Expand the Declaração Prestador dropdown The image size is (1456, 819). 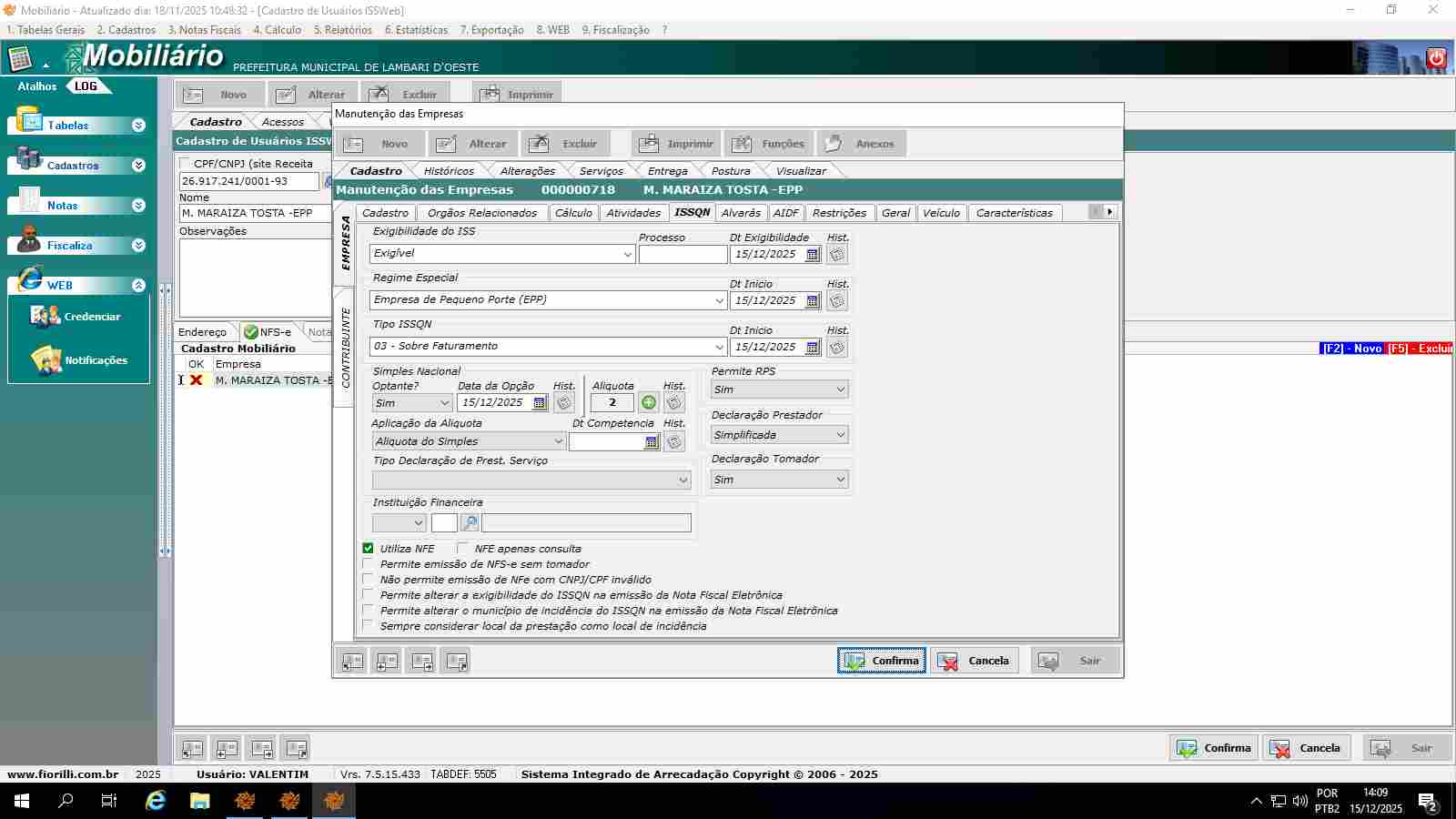tap(840, 435)
